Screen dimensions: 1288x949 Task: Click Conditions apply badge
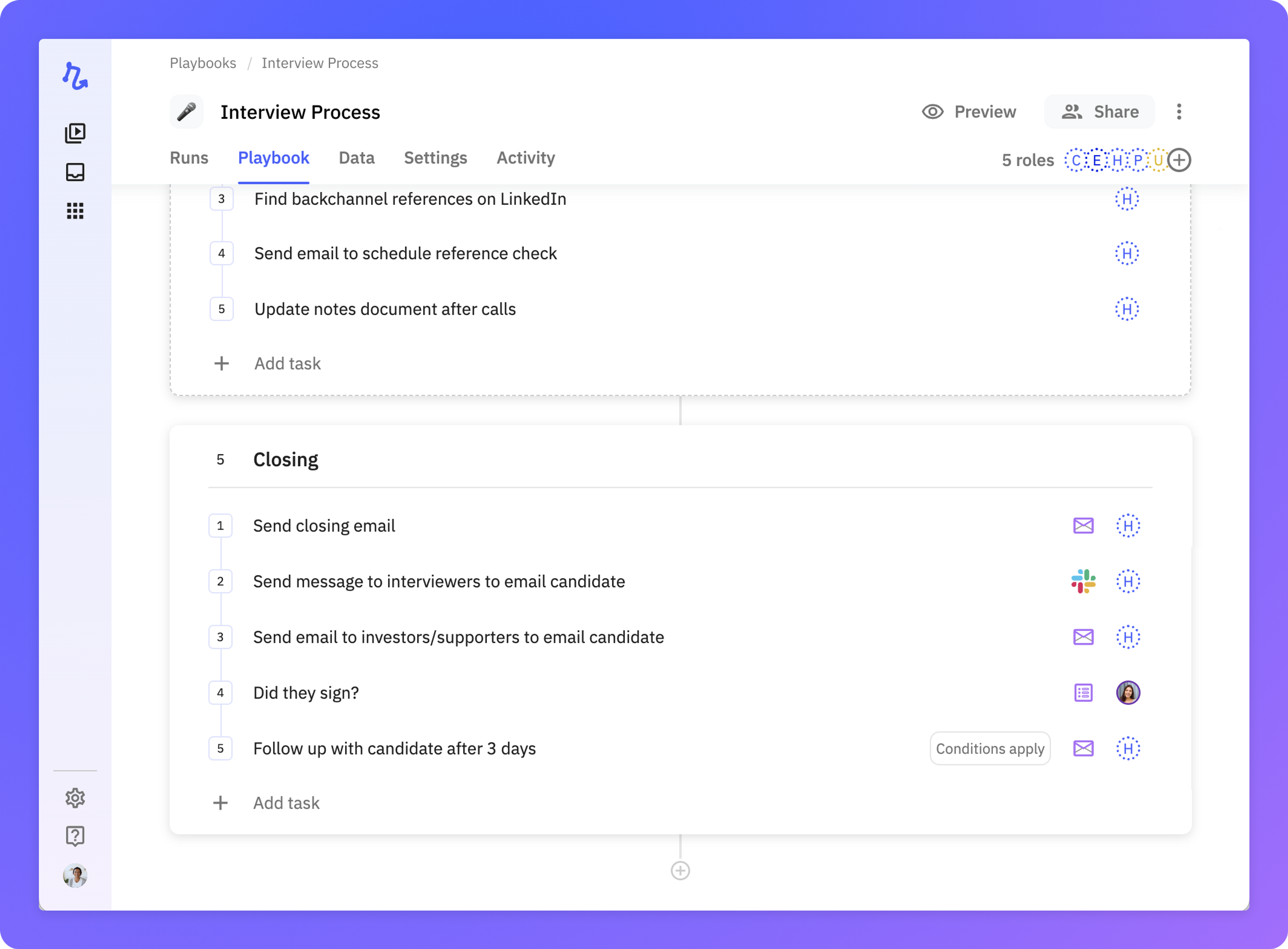(990, 748)
